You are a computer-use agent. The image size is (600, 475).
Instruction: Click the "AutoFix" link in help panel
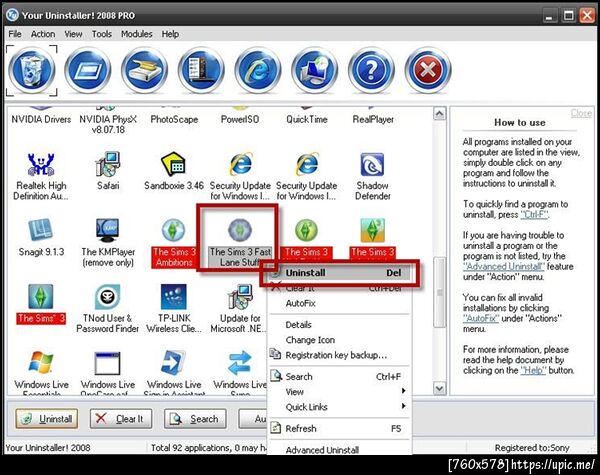(x=481, y=318)
